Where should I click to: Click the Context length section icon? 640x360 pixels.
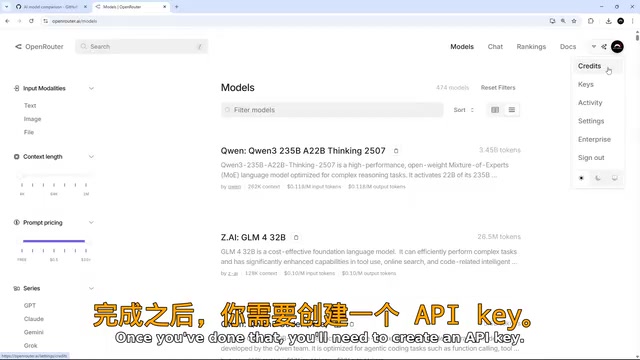coord(17,157)
